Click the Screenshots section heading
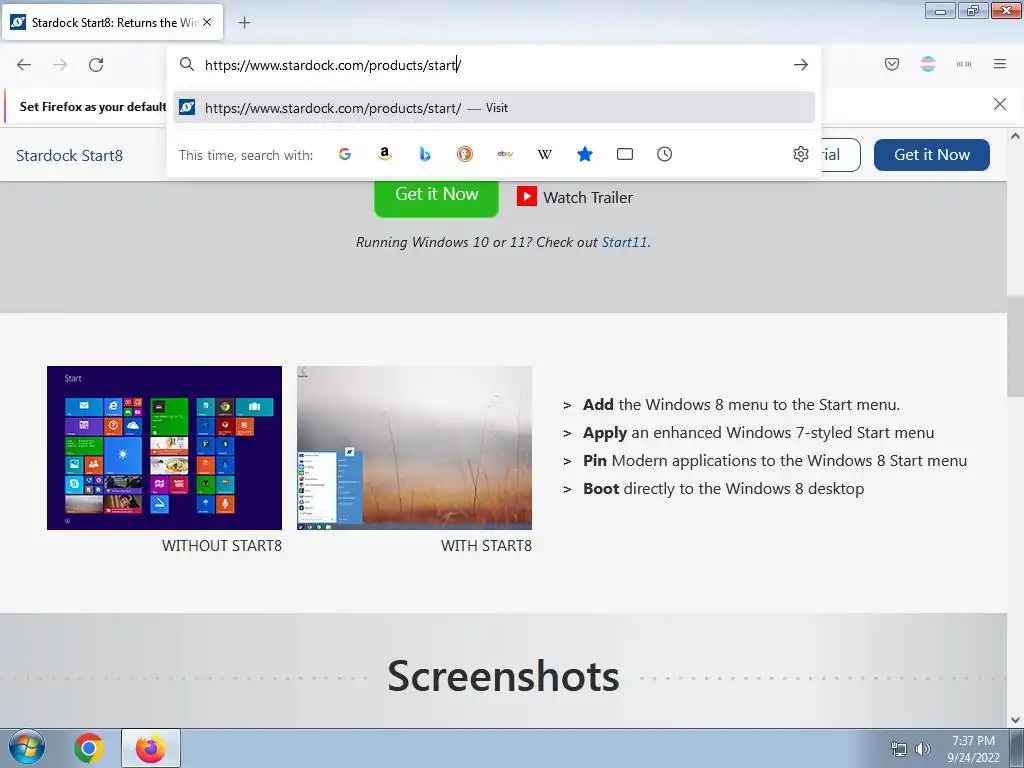1024x768 pixels. point(504,676)
